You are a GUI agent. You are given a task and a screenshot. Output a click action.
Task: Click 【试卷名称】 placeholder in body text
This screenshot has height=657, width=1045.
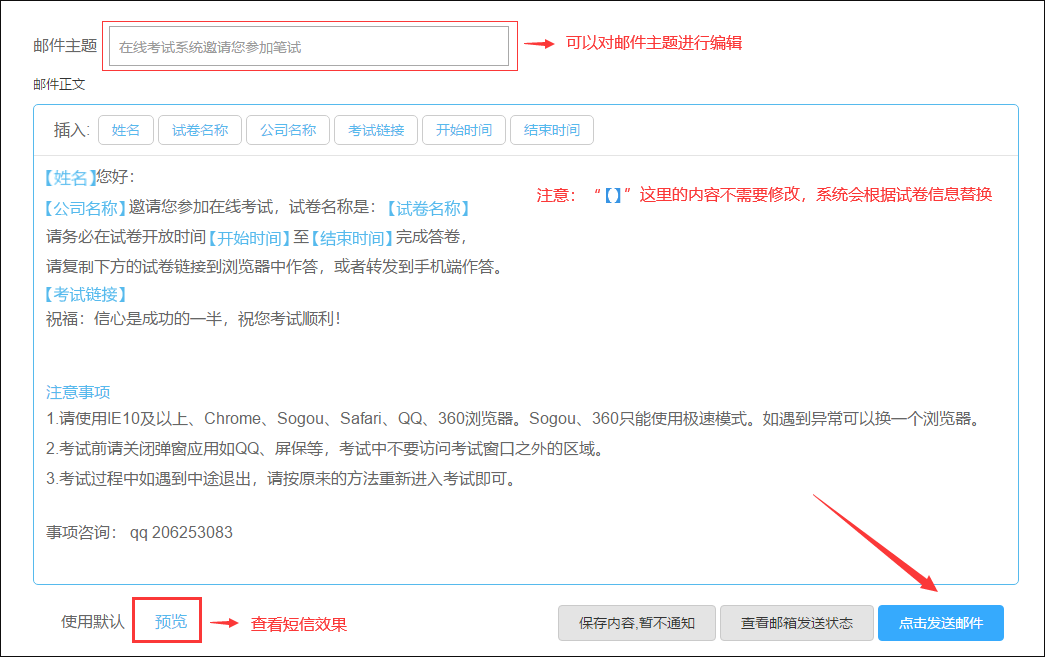tap(427, 208)
